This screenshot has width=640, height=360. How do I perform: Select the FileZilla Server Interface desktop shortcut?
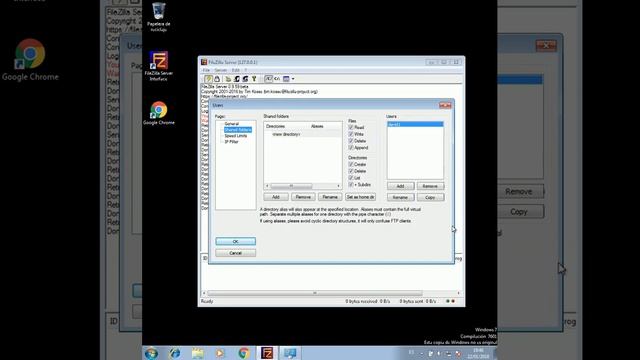158,66
